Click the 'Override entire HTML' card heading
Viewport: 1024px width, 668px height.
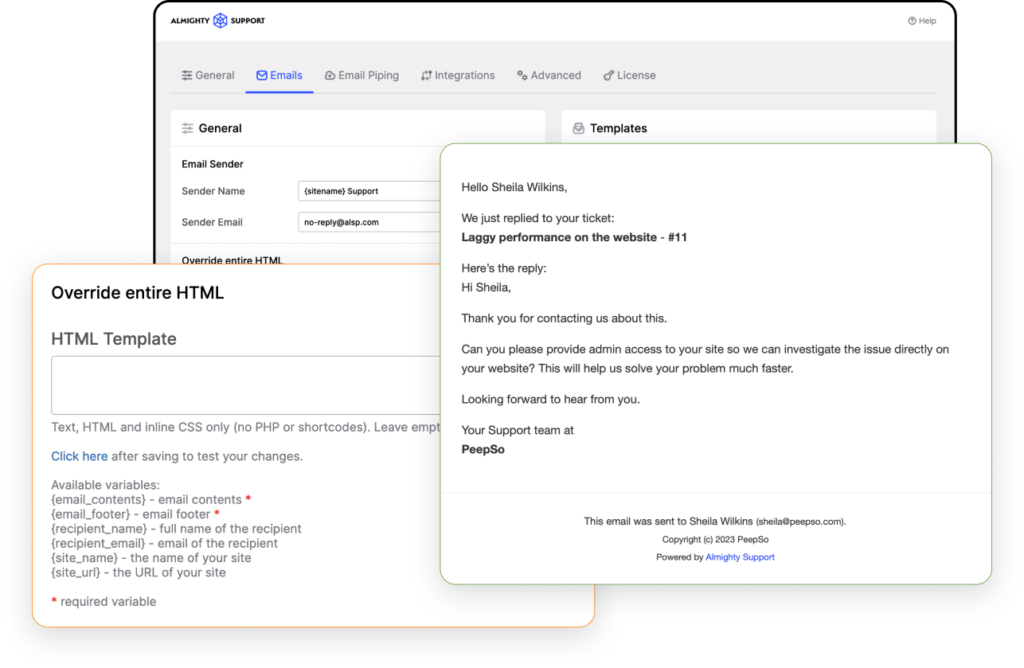point(137,293)
